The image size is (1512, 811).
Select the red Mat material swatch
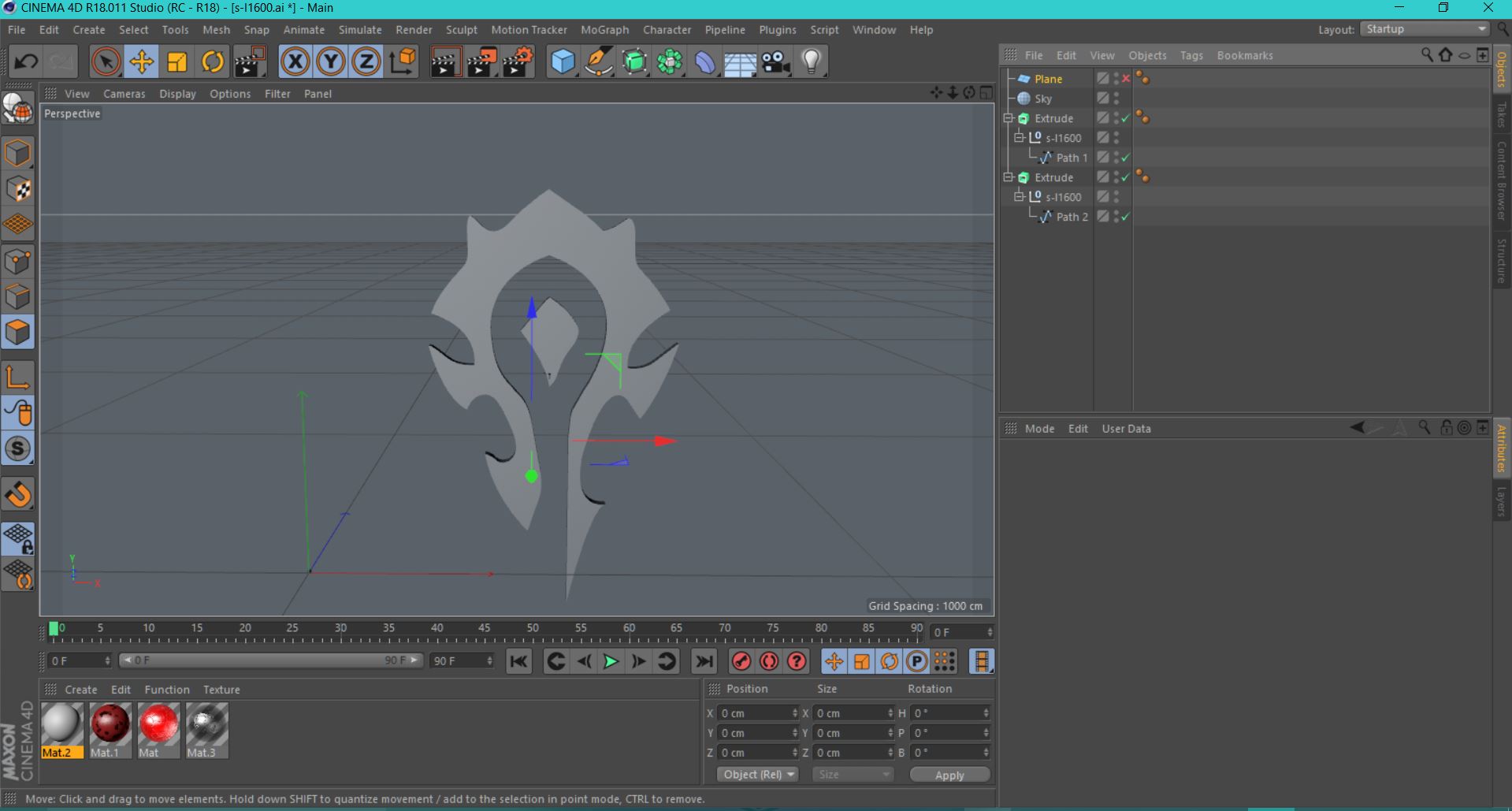(158, 724)
